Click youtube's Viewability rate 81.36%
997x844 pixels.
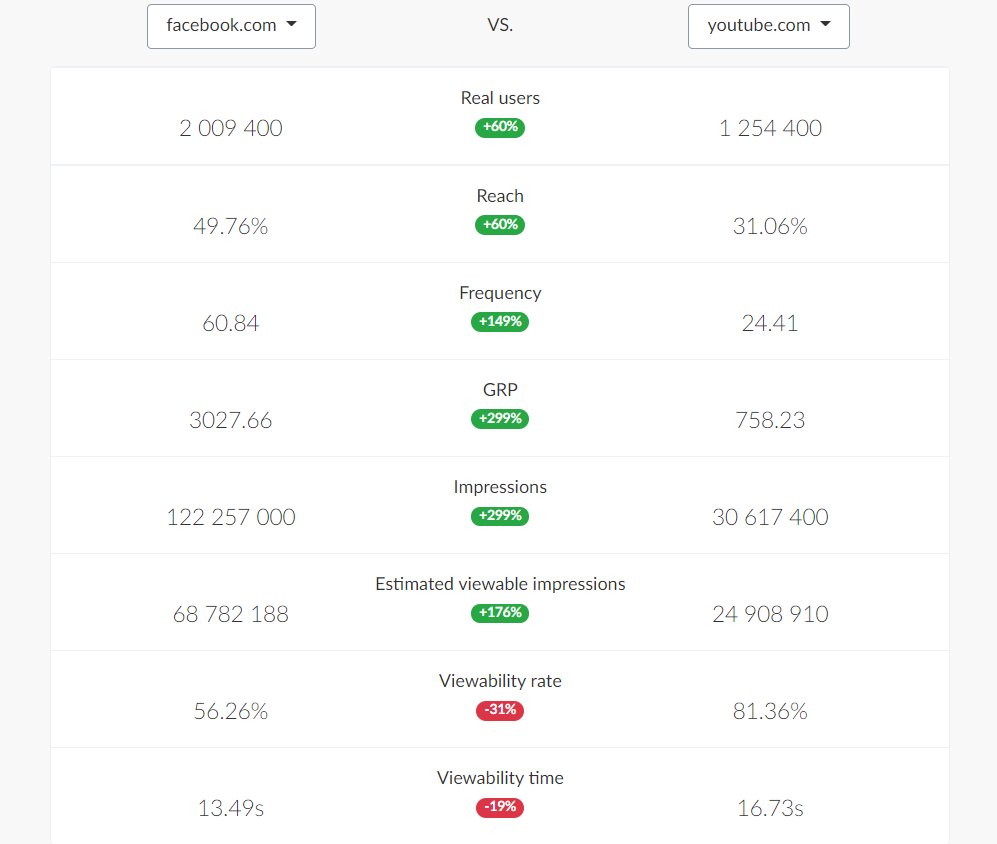click(x=770, y=711)
